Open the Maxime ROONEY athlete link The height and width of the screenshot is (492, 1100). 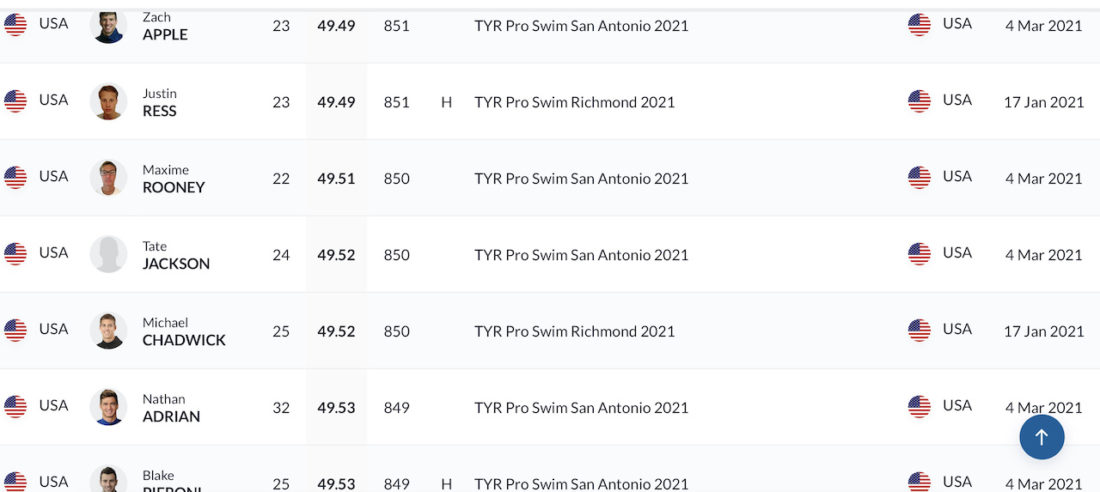coord(173,179)
